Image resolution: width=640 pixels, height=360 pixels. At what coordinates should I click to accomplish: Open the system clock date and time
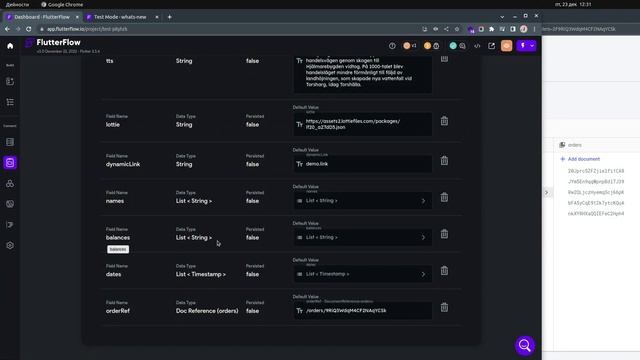point(573,4)
